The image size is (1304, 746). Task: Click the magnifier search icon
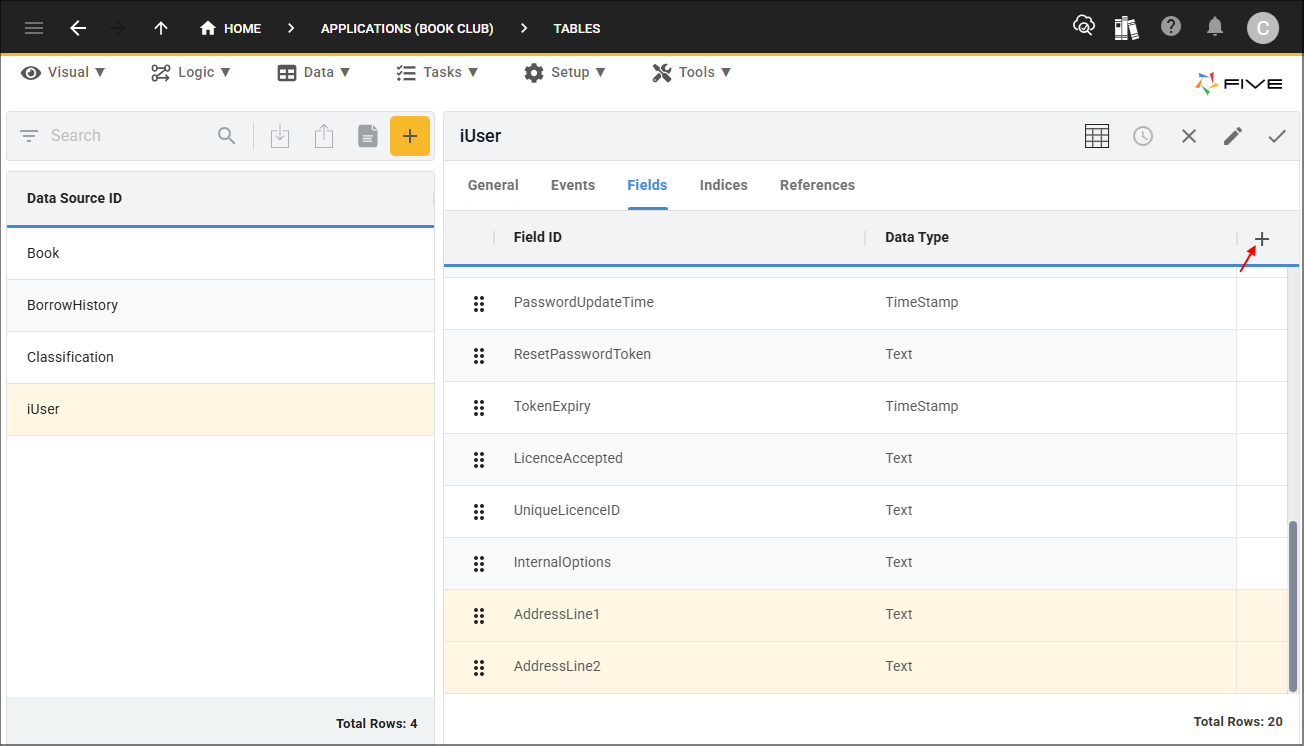click(x=227, y=136)
